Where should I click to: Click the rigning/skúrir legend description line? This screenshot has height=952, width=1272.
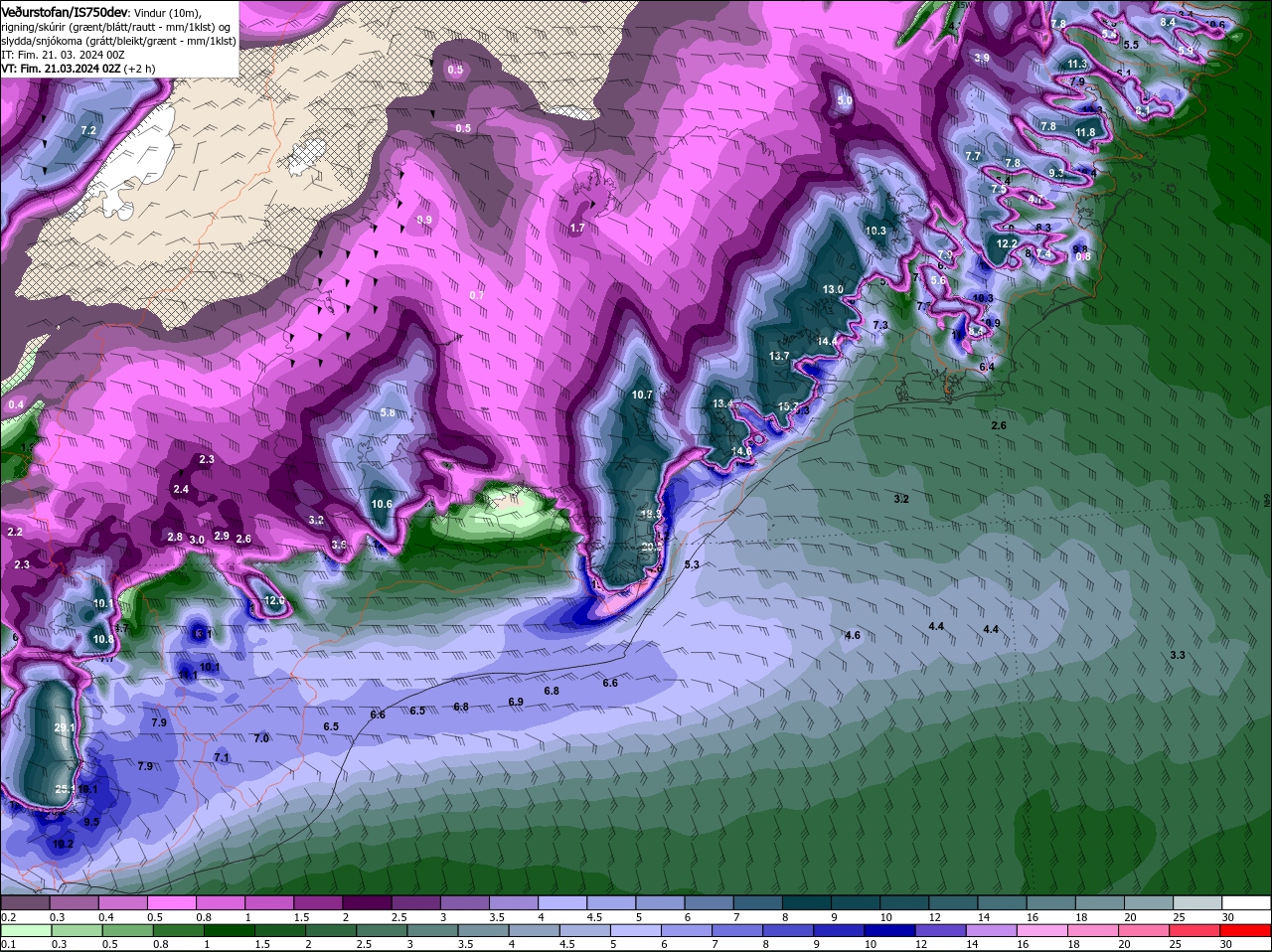coord(115,26)
